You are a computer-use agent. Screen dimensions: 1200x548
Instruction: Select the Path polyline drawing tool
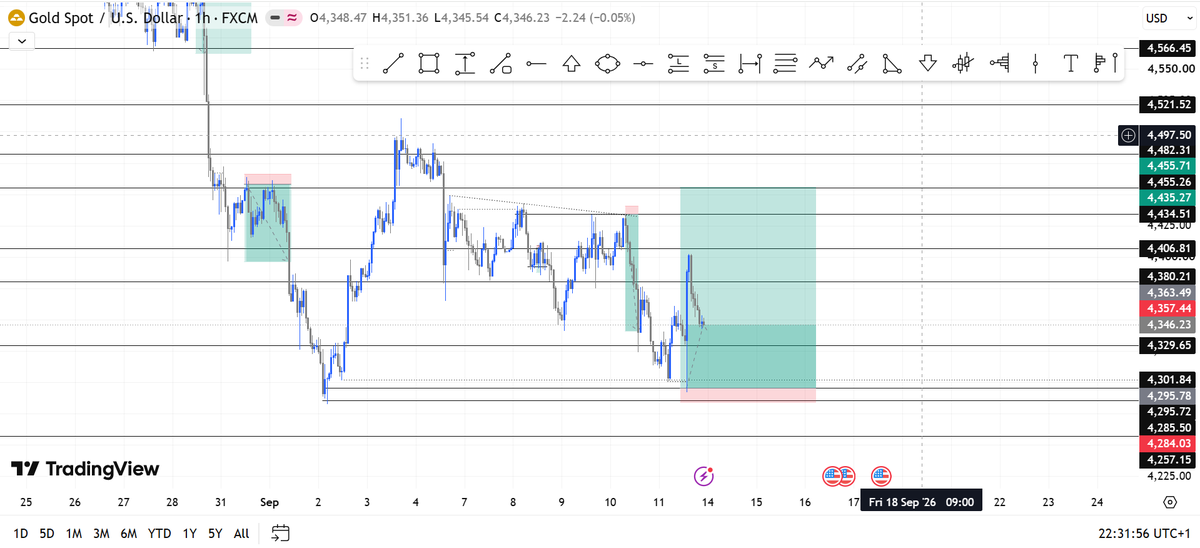point(821,64)
